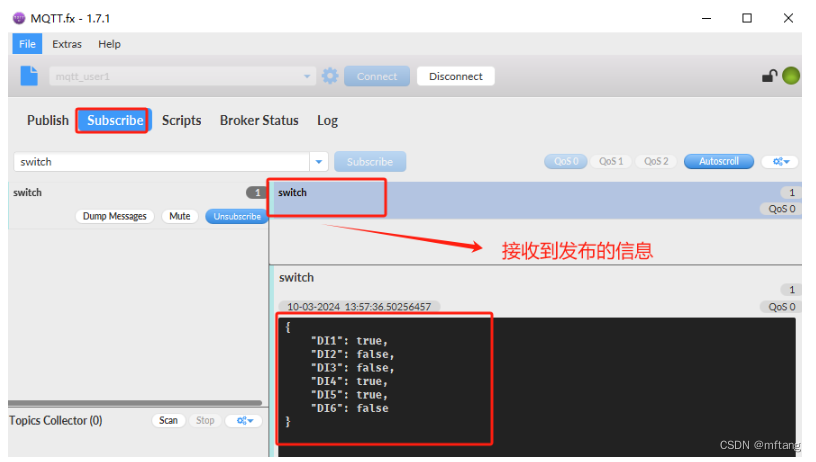Click the message timestamp 10-03-2024 13:57:36

[359, 306]
